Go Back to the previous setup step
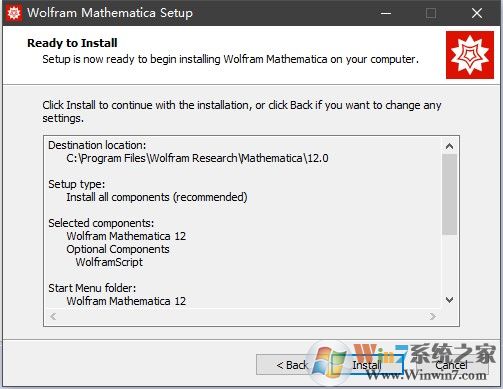 [x=292, y=365]
